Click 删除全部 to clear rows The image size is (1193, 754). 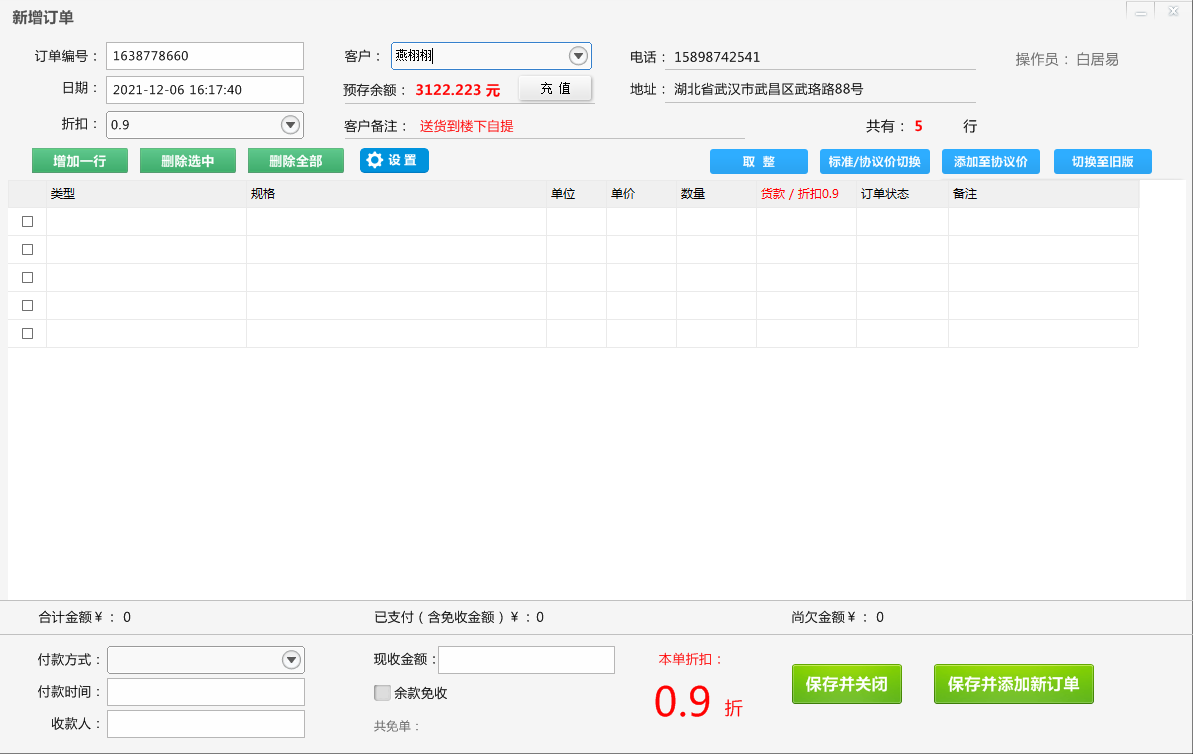pyautogui.click(x=296, y=161)
